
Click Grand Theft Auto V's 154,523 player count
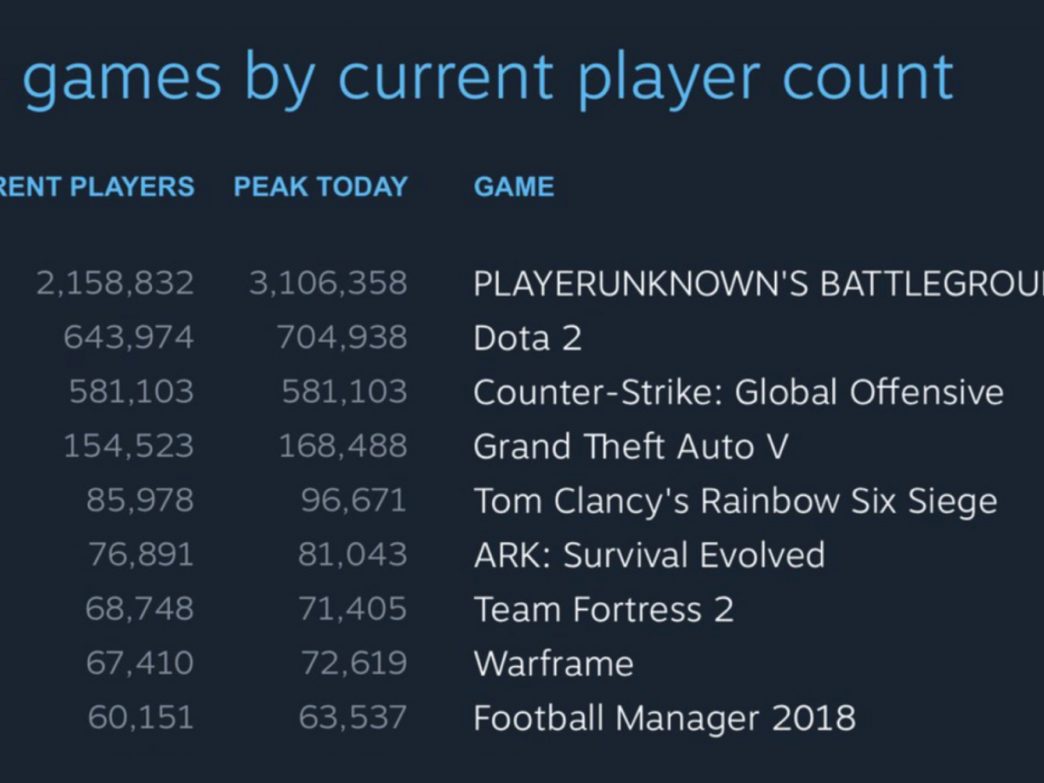coord(128,446)
